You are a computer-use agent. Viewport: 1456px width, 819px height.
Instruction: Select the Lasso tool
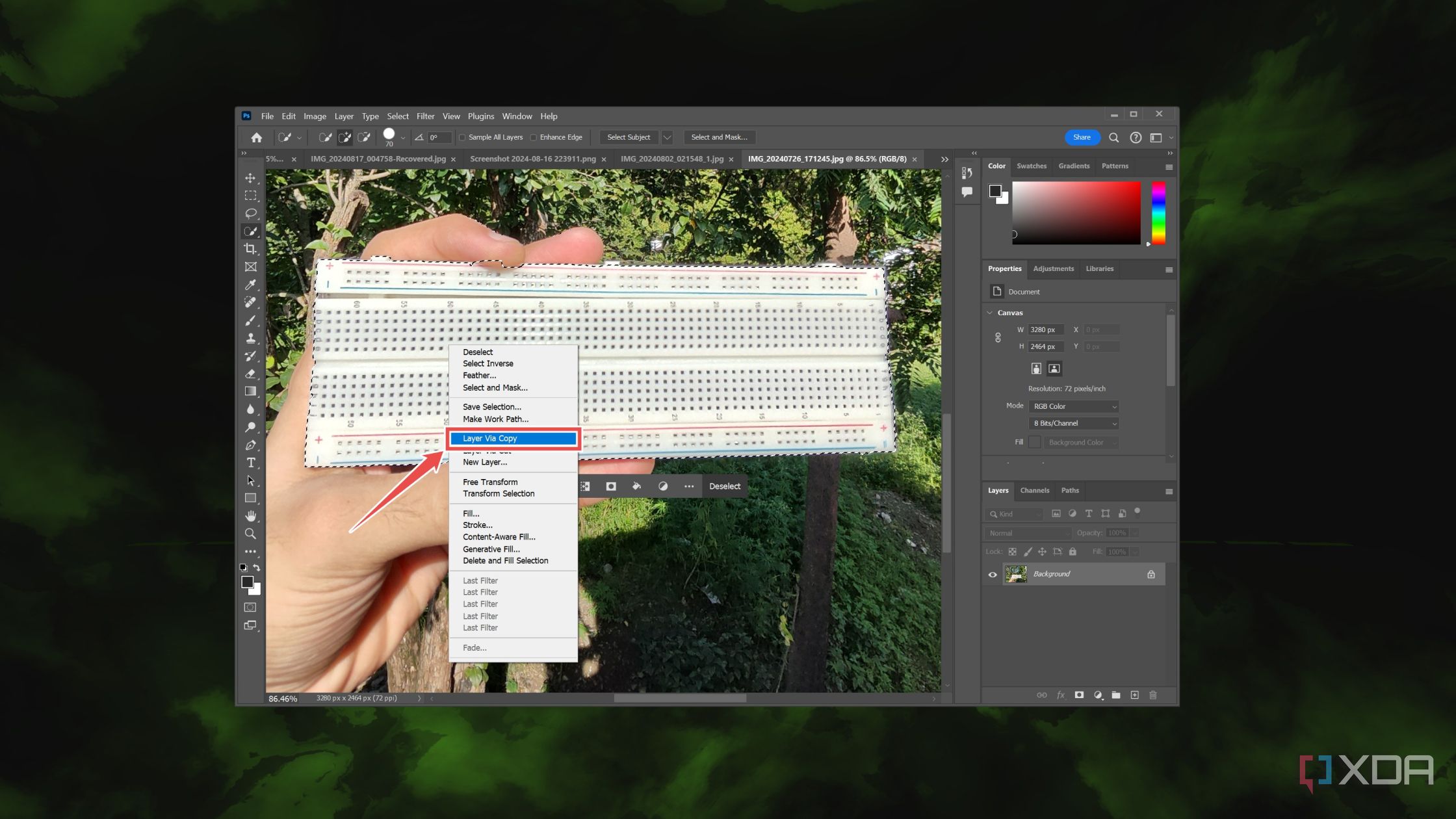[250, 213]
